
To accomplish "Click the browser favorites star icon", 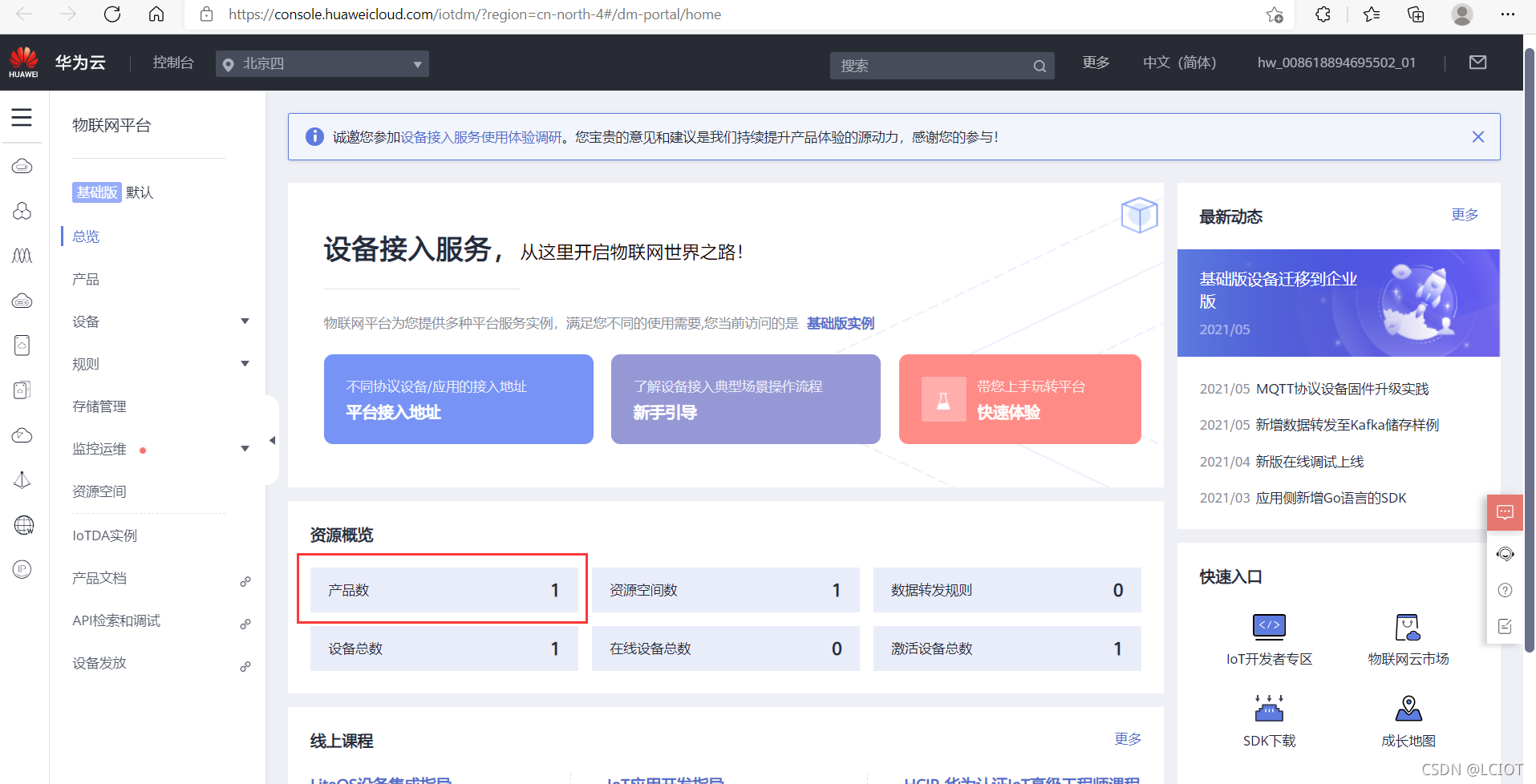I will point(1275,14).
